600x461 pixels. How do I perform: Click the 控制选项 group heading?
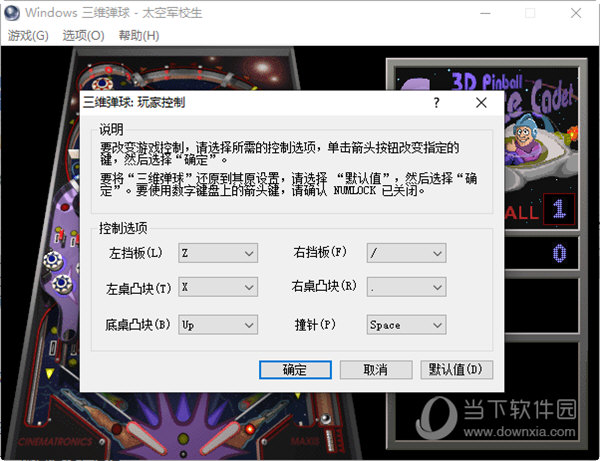point(123,228)
